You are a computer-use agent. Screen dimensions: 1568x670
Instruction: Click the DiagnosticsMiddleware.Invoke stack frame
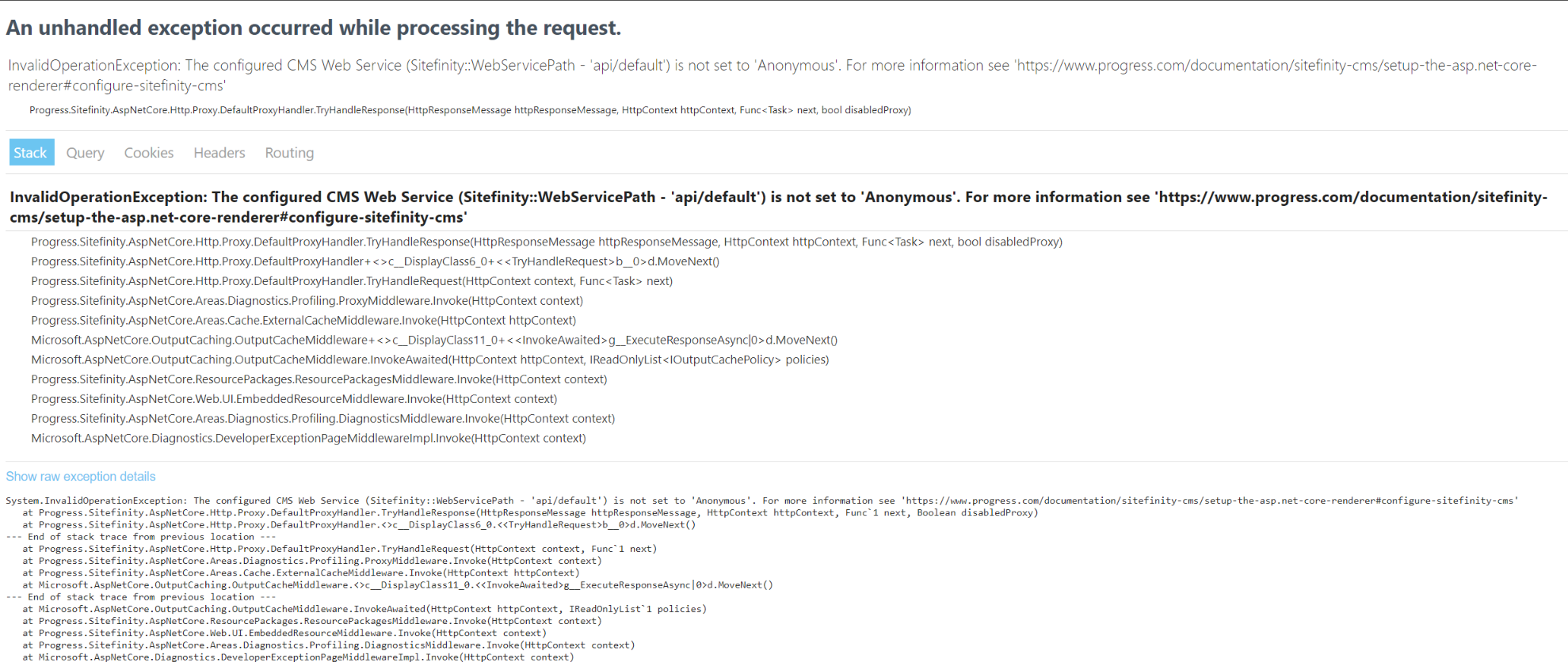(x=323, y=418)
